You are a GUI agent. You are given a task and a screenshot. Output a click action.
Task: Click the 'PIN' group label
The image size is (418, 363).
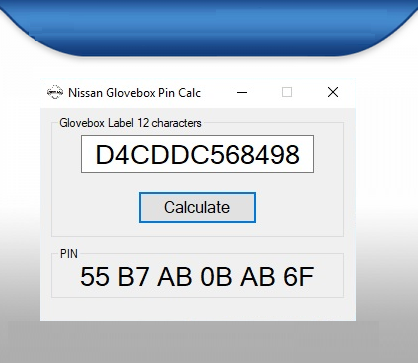click(x=69, y=254)
